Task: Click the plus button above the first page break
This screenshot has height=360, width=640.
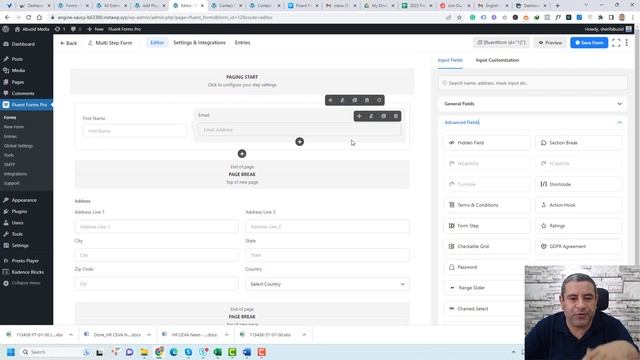Action: tap(242, 153)
